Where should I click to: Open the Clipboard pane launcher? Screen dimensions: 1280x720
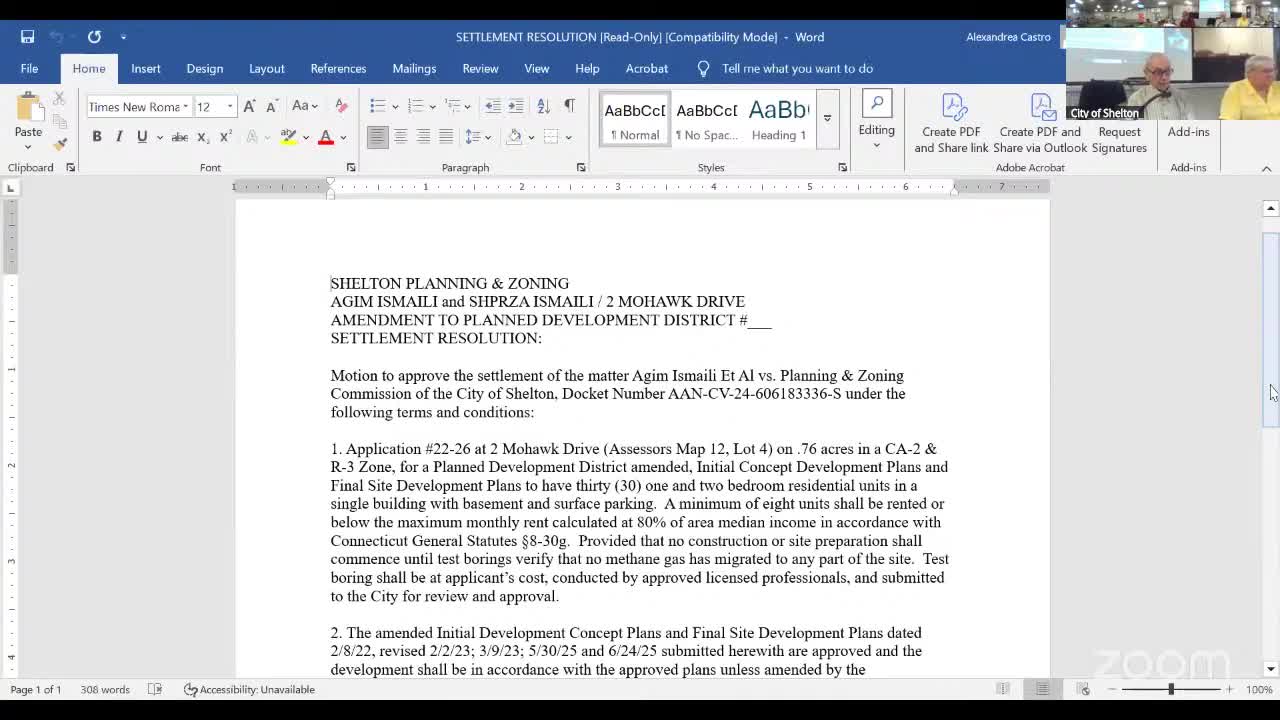click(x=70, y=168)
